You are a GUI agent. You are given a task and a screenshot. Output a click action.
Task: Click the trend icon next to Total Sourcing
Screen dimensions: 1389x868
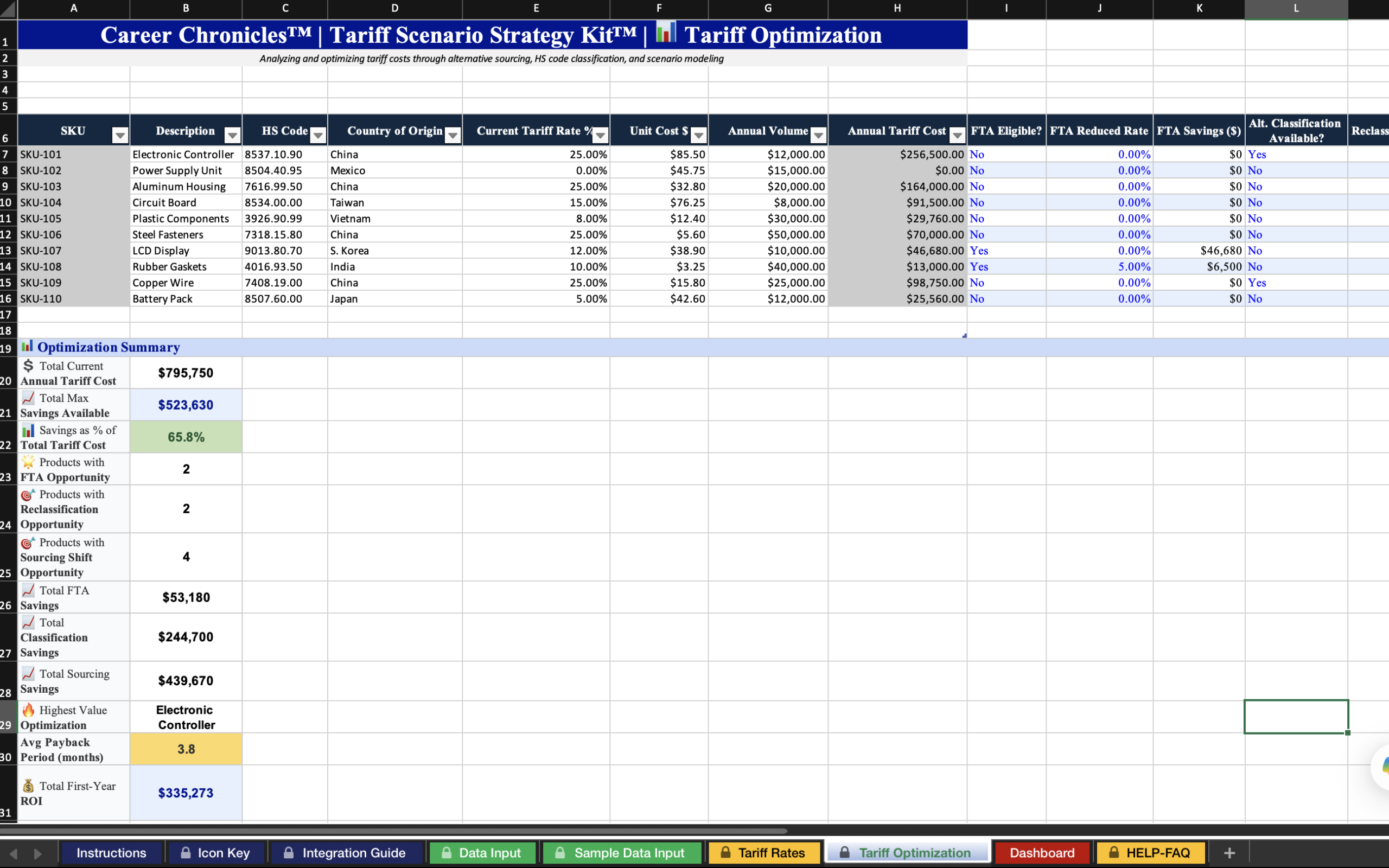coord(28,673)
